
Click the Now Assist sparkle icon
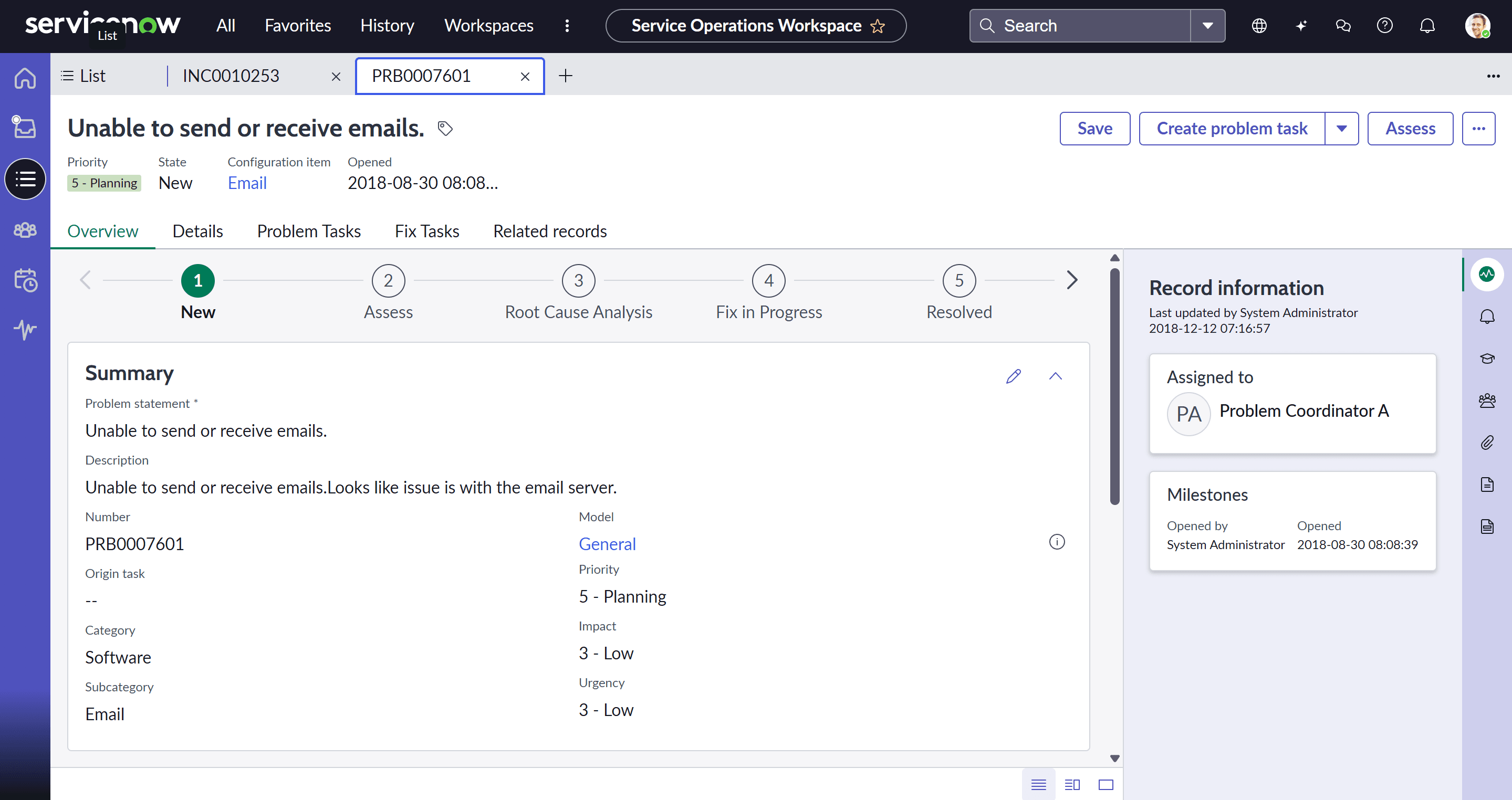(x=1301, y=26)
